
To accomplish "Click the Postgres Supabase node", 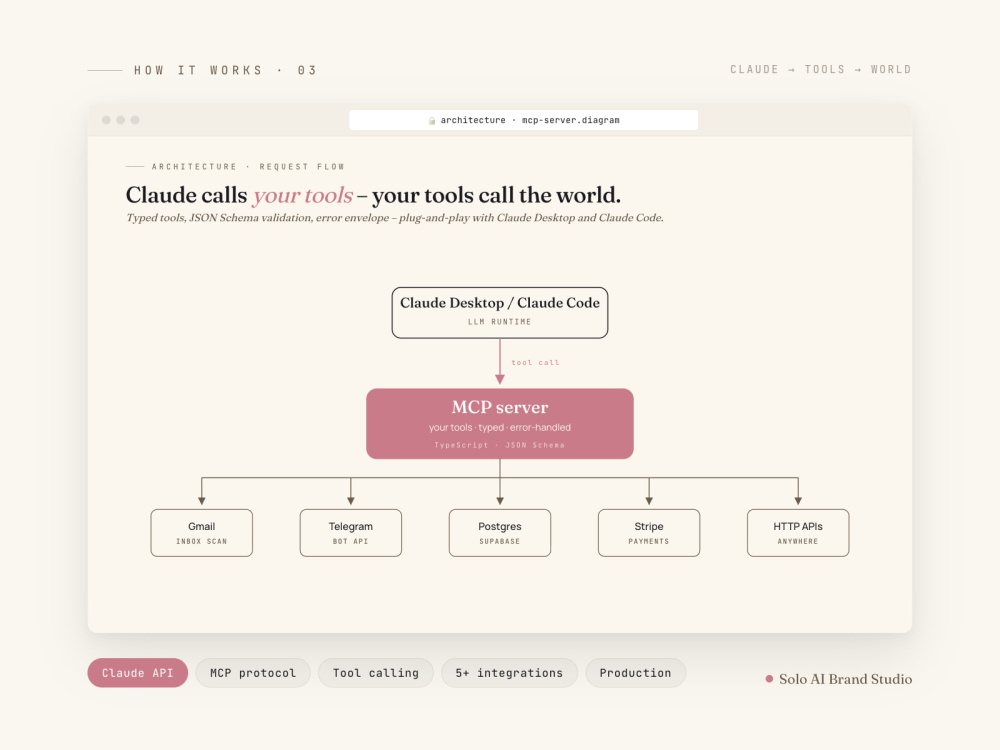I will pos(500,533).
